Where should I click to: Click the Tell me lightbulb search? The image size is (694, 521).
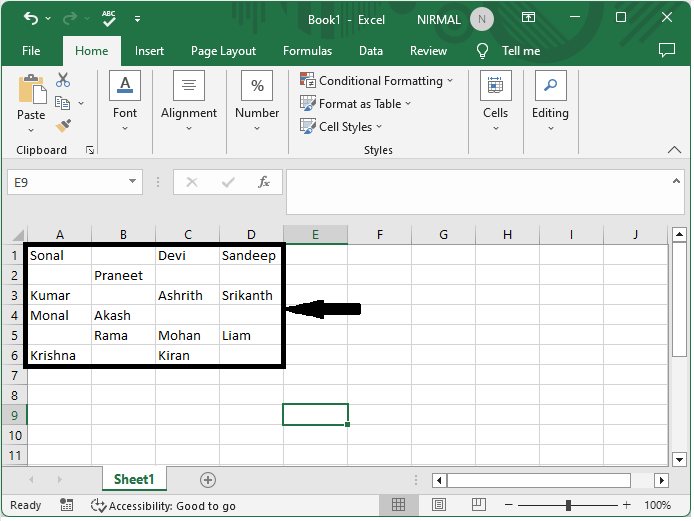(508, 51)
